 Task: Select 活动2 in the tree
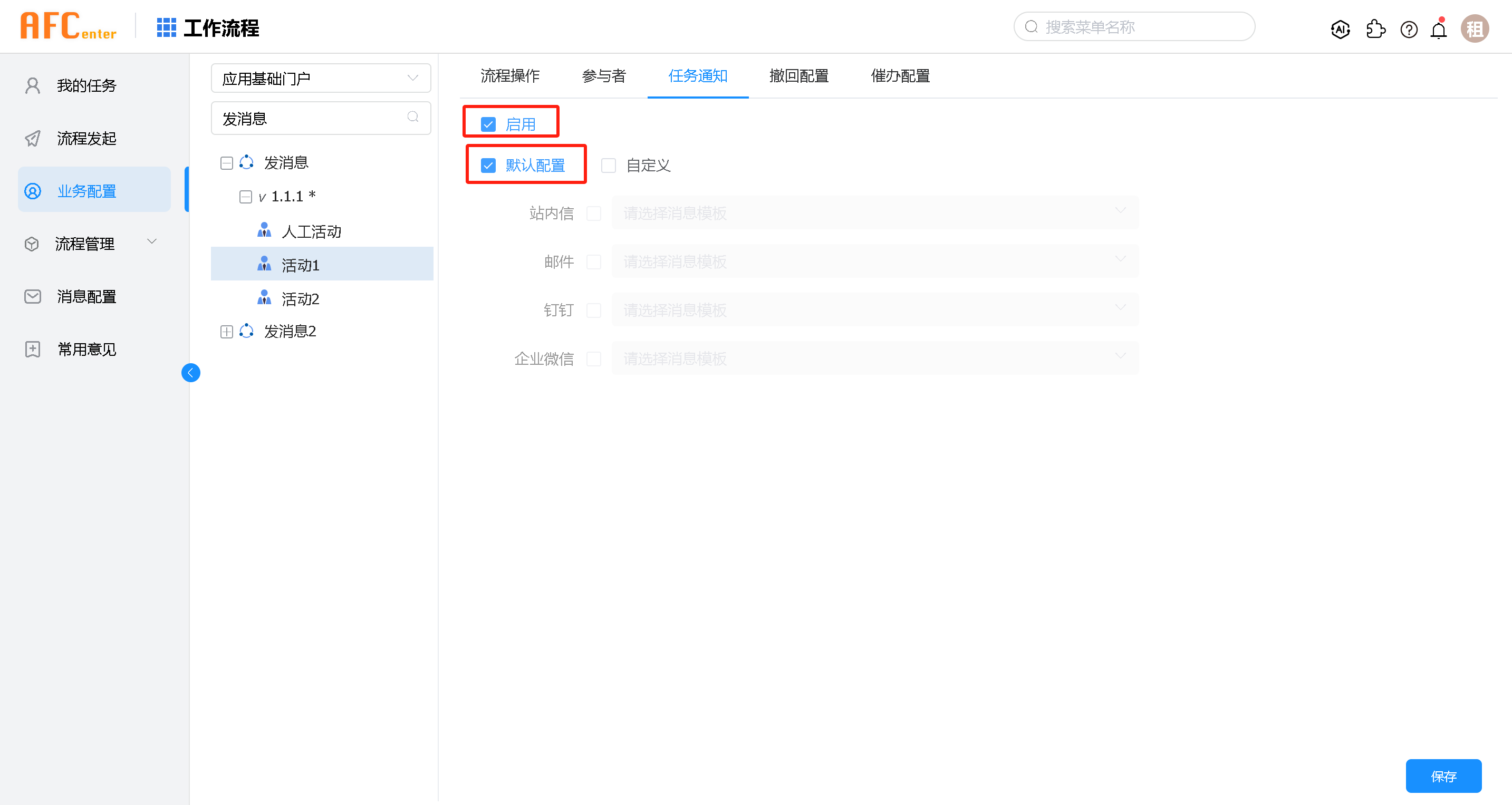pos(300,299)
